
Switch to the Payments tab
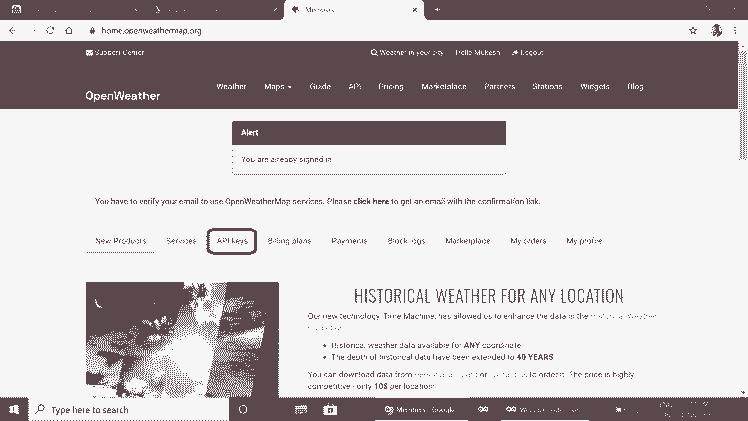[349, 241]
